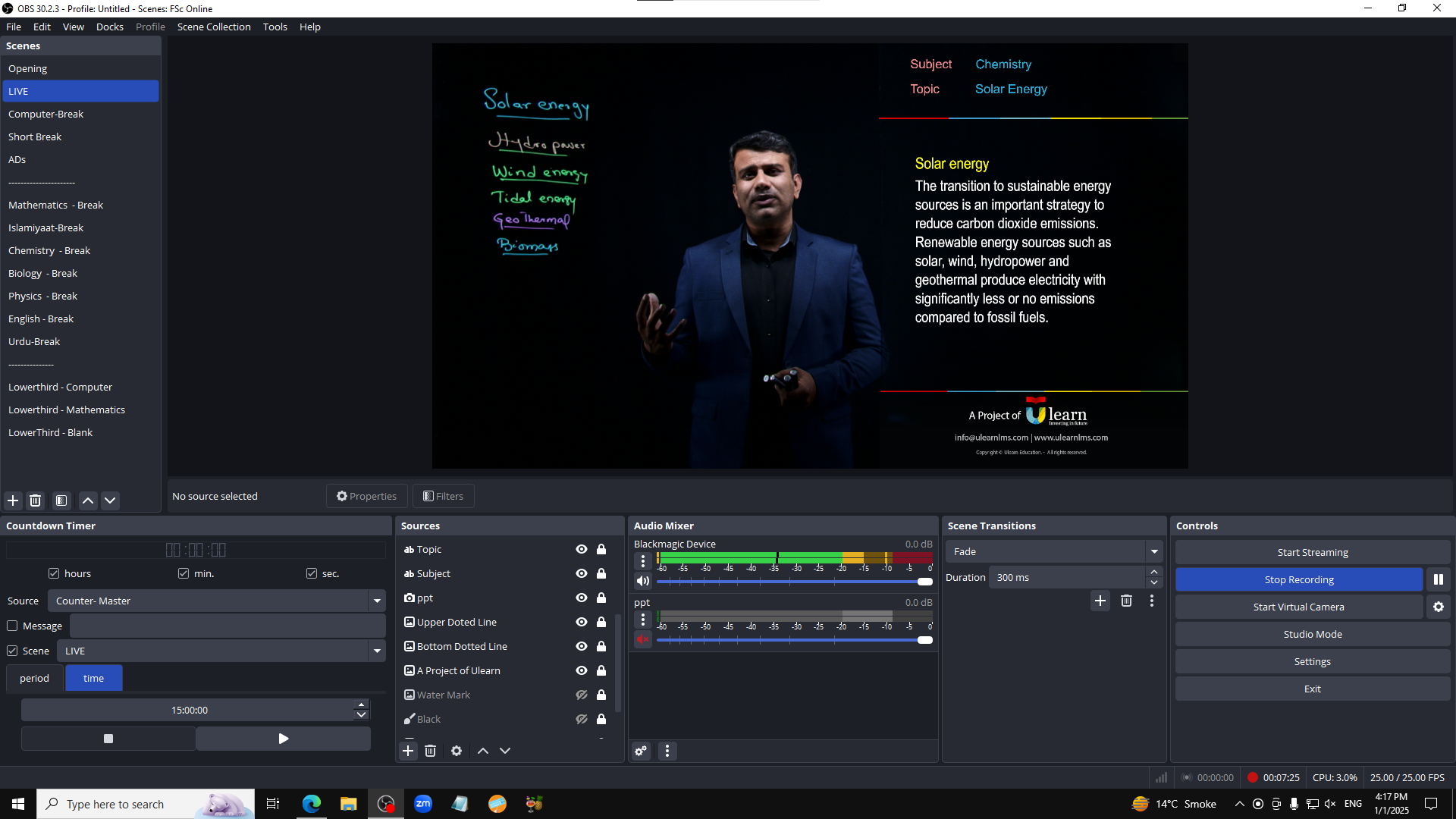
Task: Expand the Scene LIVE dropdown
Action: pos(377,651)
